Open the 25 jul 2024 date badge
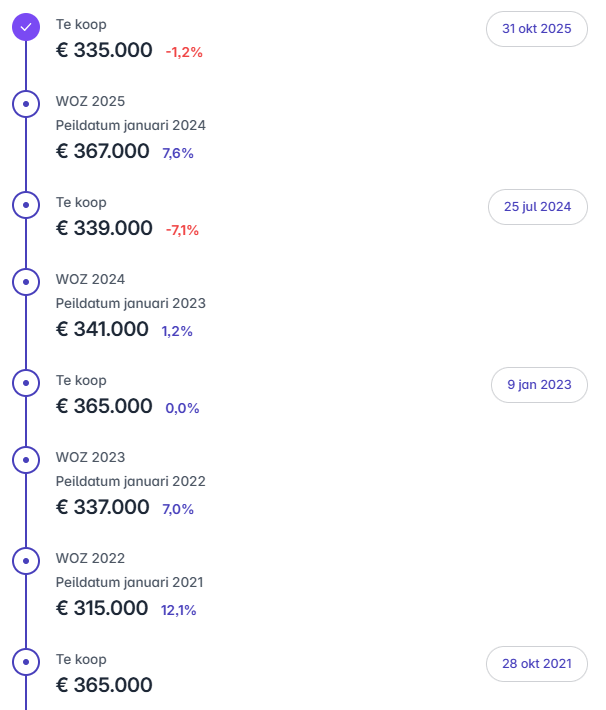Image resolution: width=606 pixels, height=710 pixels. pos(537,207)
